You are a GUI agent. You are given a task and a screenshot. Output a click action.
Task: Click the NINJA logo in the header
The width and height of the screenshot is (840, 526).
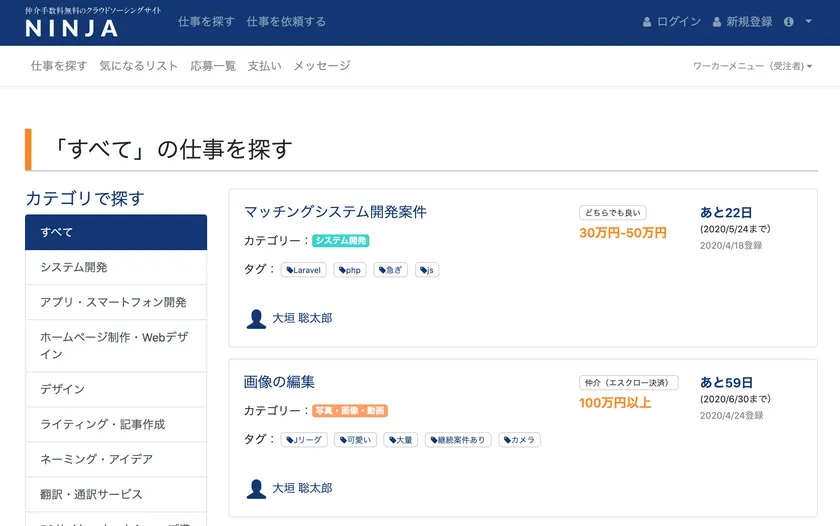pos(72,27)
